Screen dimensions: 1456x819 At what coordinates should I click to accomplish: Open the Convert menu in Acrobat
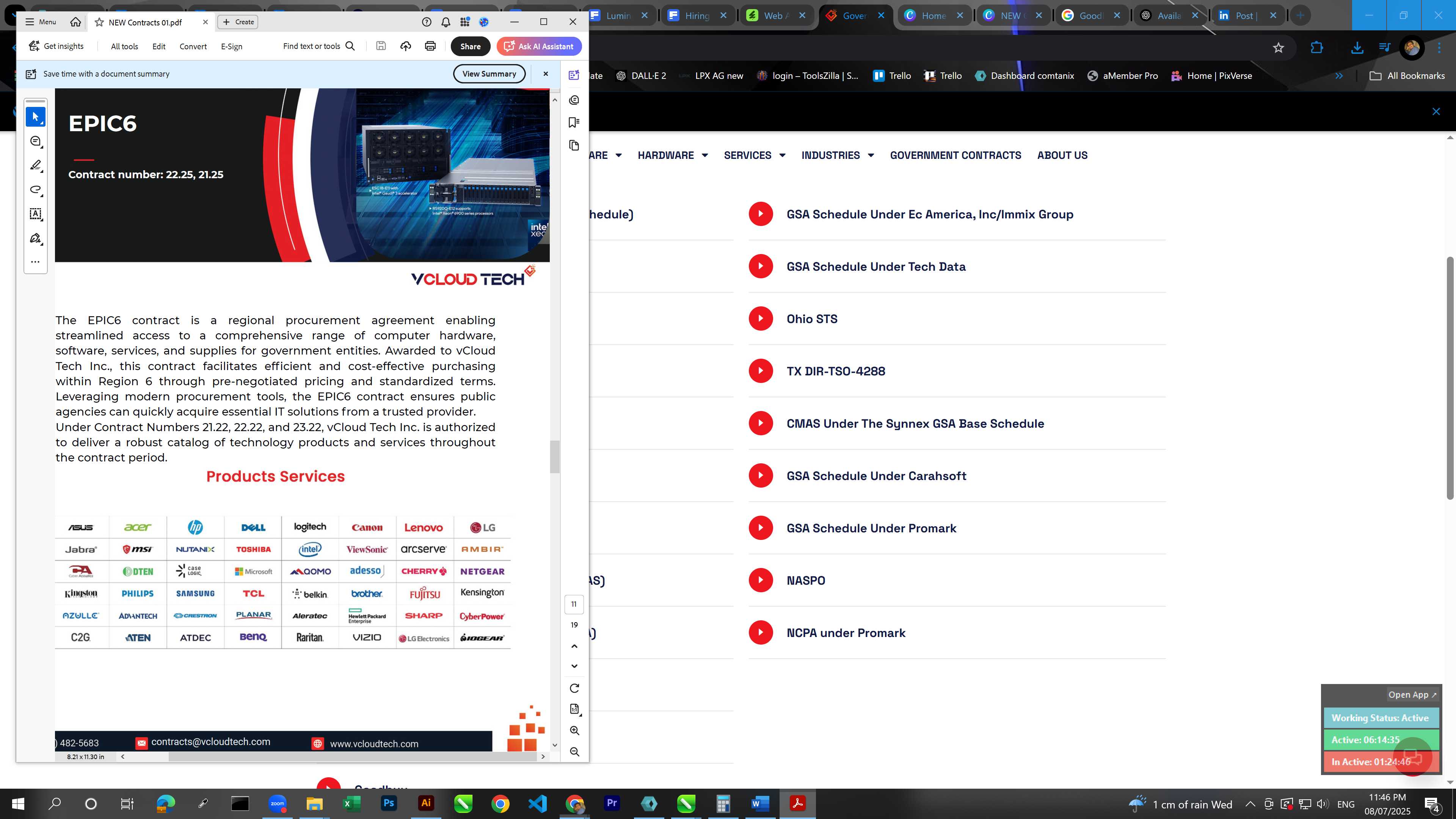pos(193,46)
